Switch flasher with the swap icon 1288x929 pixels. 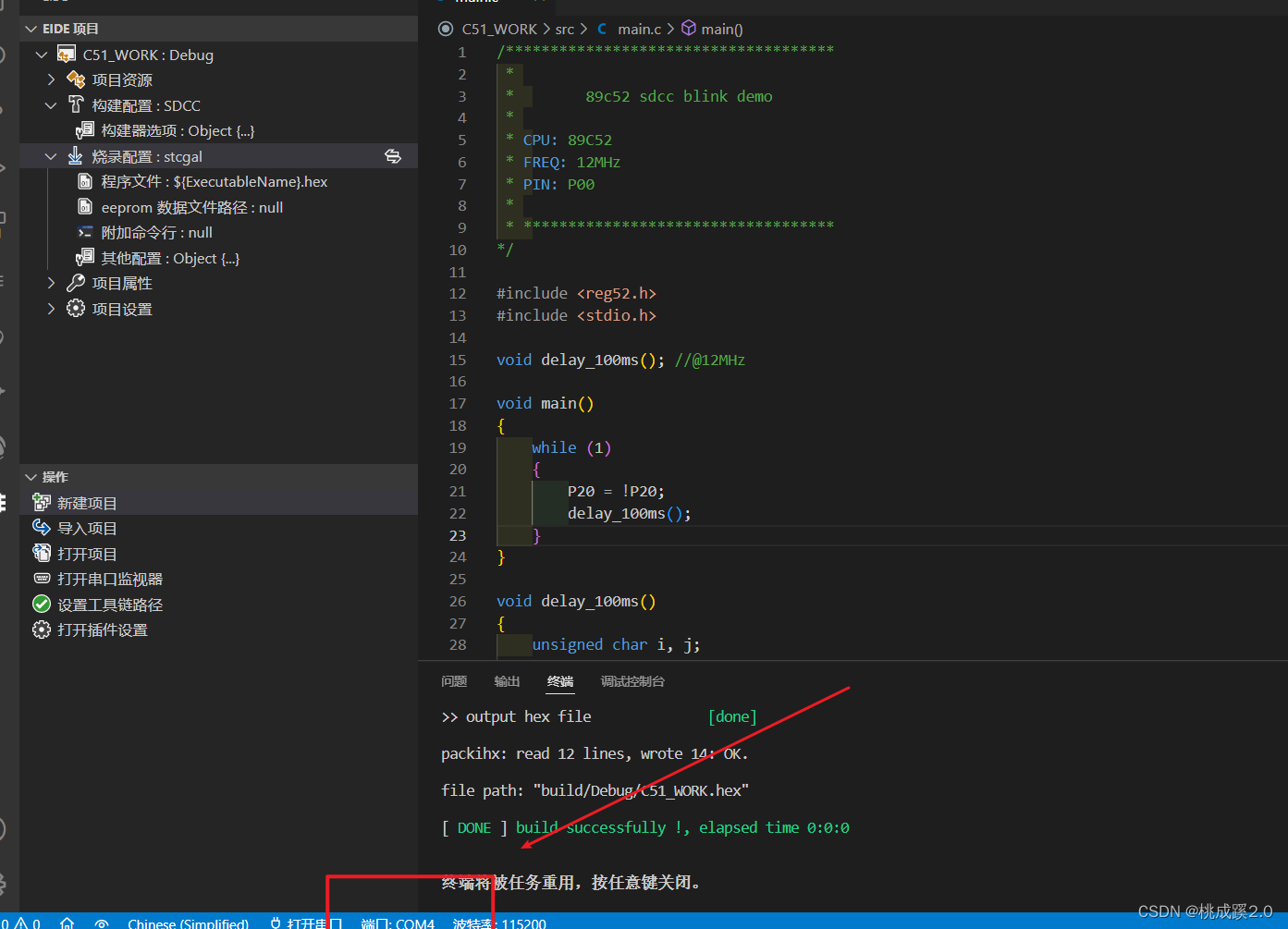click(393, 156)
